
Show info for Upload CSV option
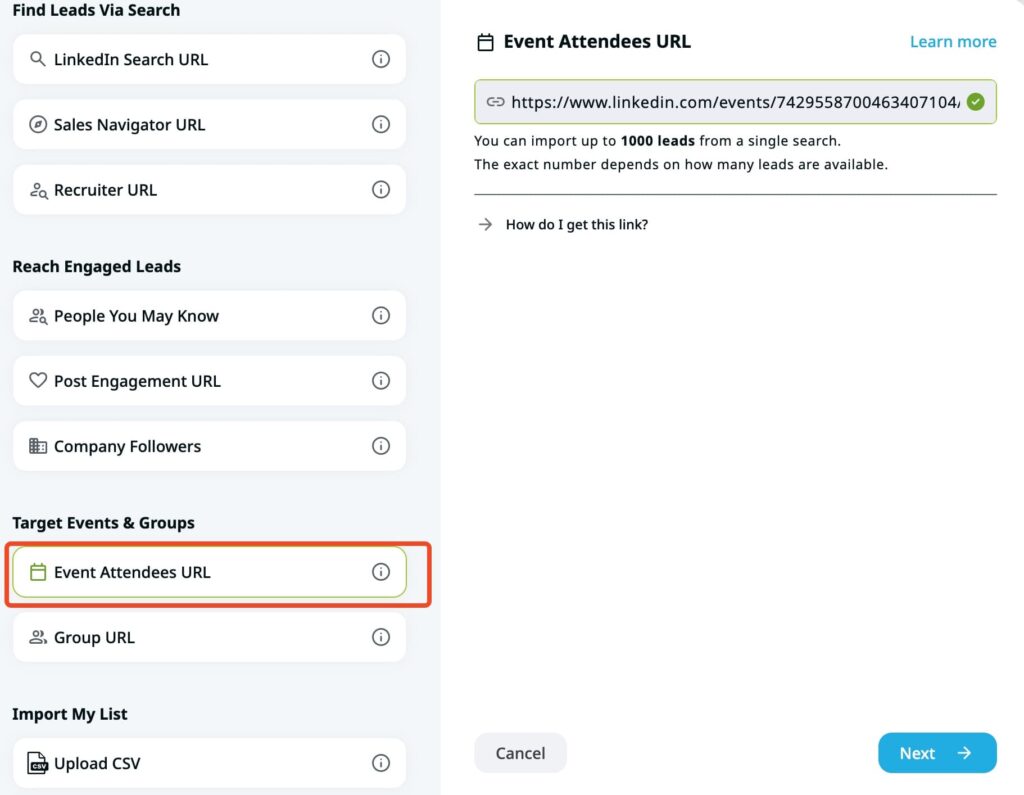(x=380, y=763)
